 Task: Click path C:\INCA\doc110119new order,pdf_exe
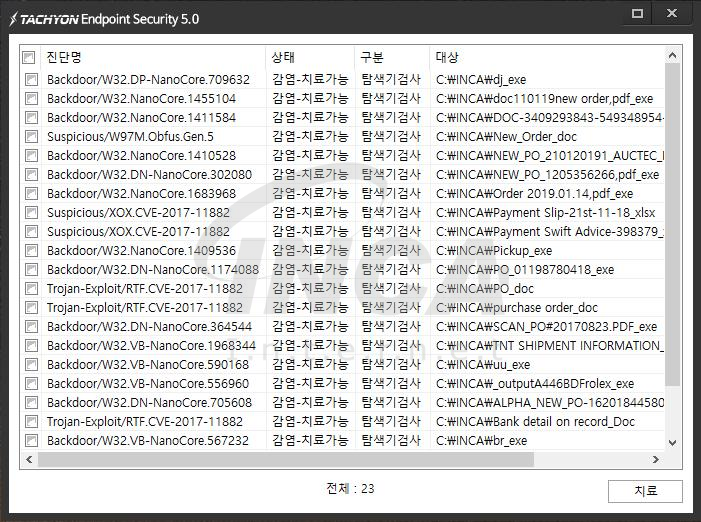(x=545, y=98)
